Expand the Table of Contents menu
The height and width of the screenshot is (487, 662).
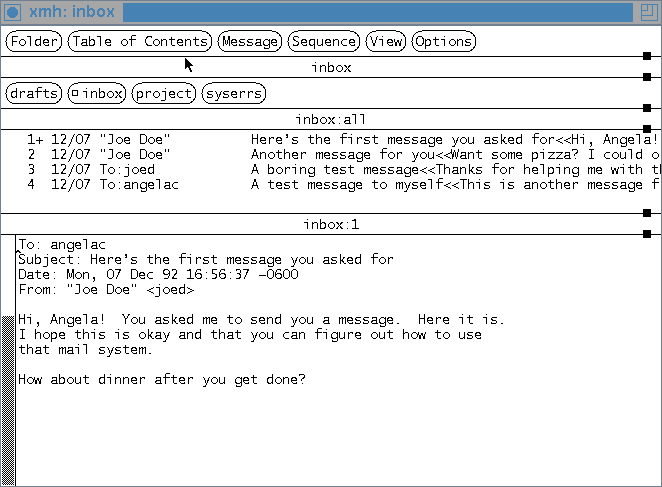pyautogui.click(x=140, y=41)
